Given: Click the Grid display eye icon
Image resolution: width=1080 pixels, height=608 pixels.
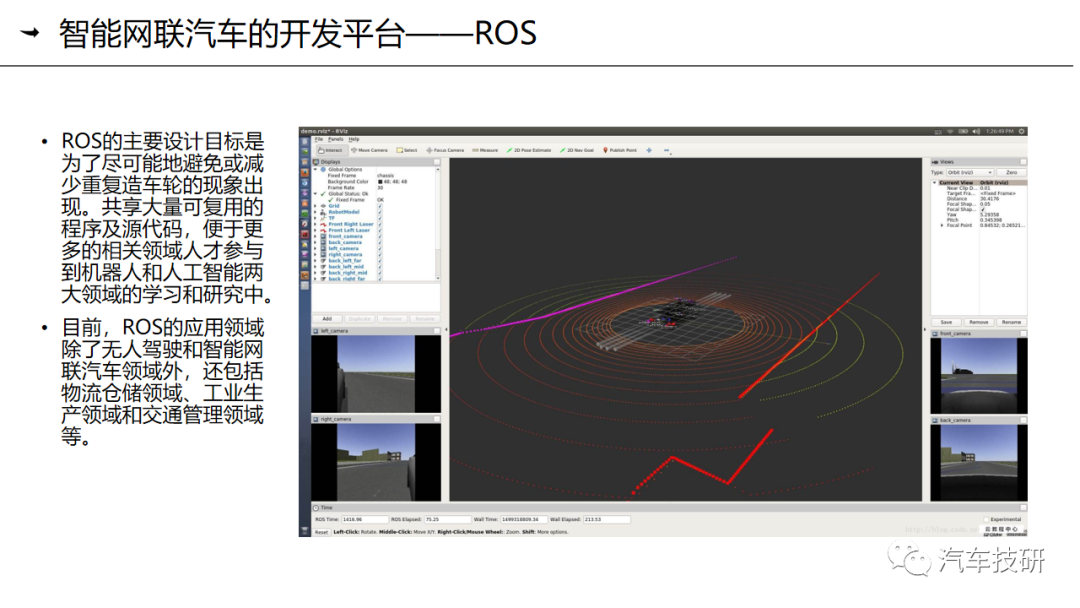Looking at the screenshot, I should [x=323, y=206].
